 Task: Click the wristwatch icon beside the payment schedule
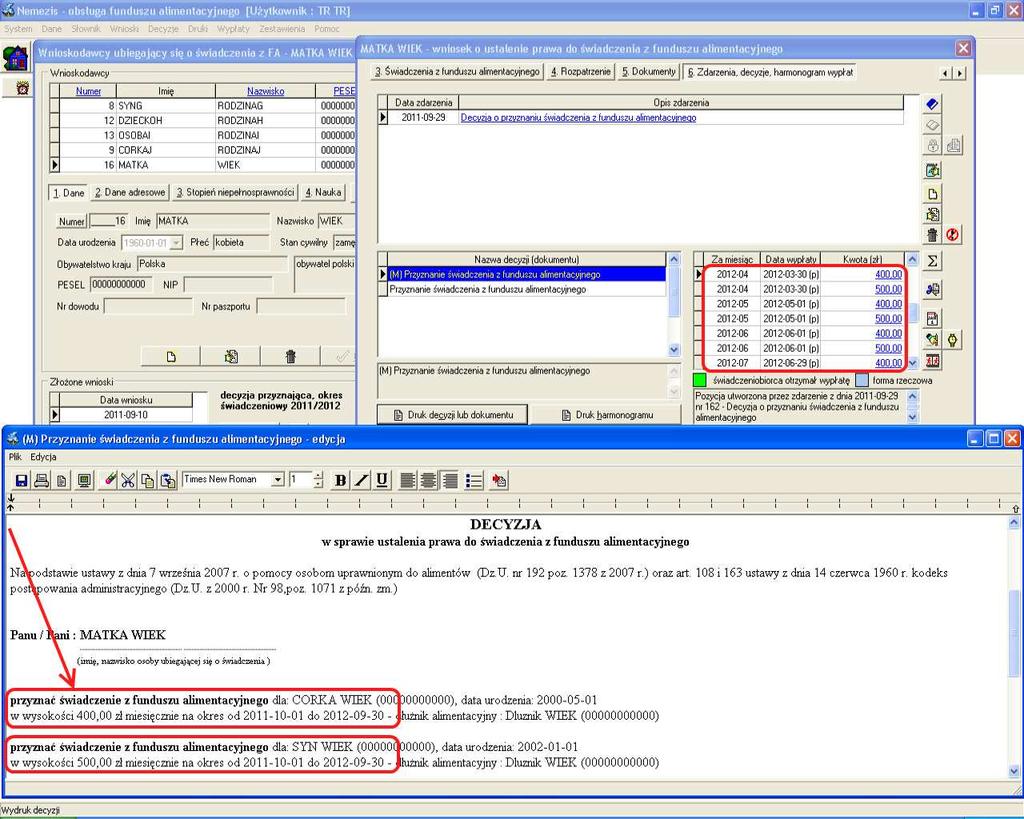point(953,340)
